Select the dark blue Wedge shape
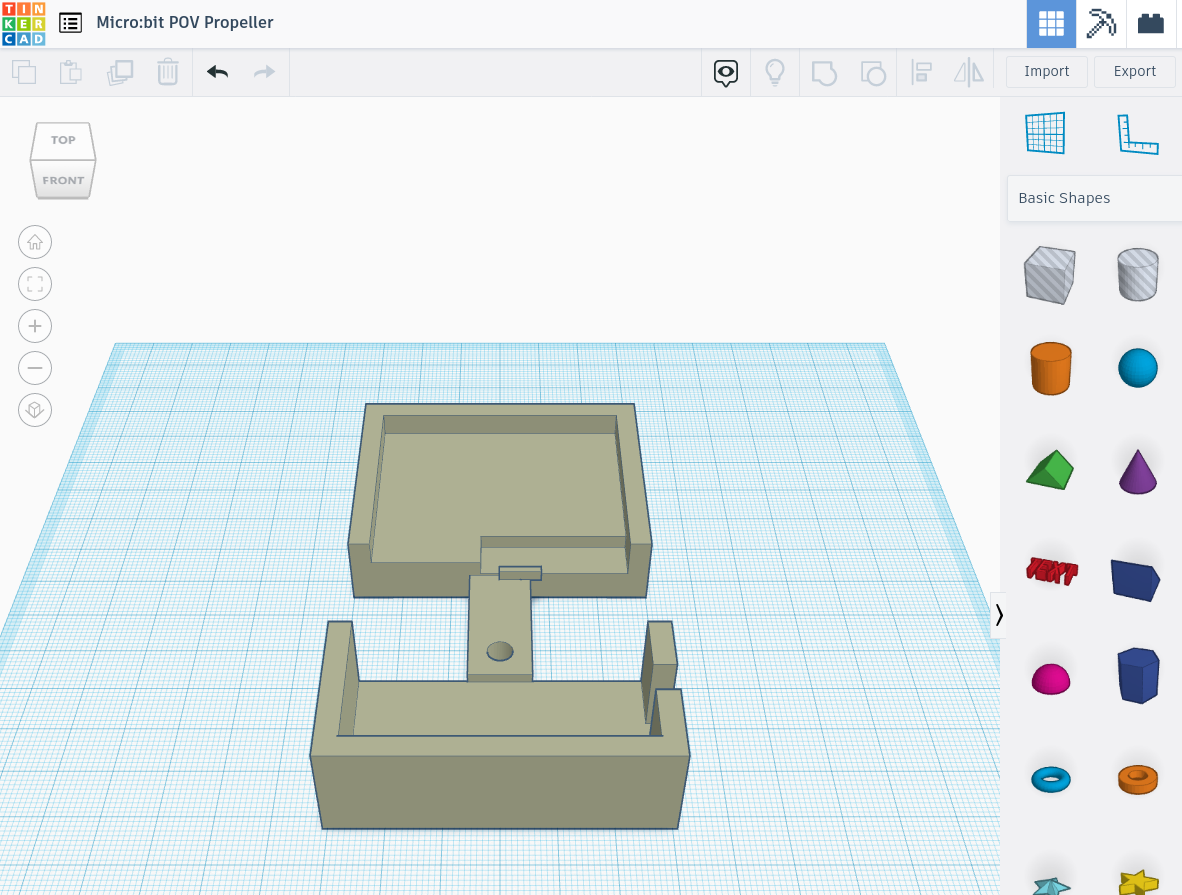Screen dimensions: 1182x895 pyautogui.click(x=1135, y=580)
